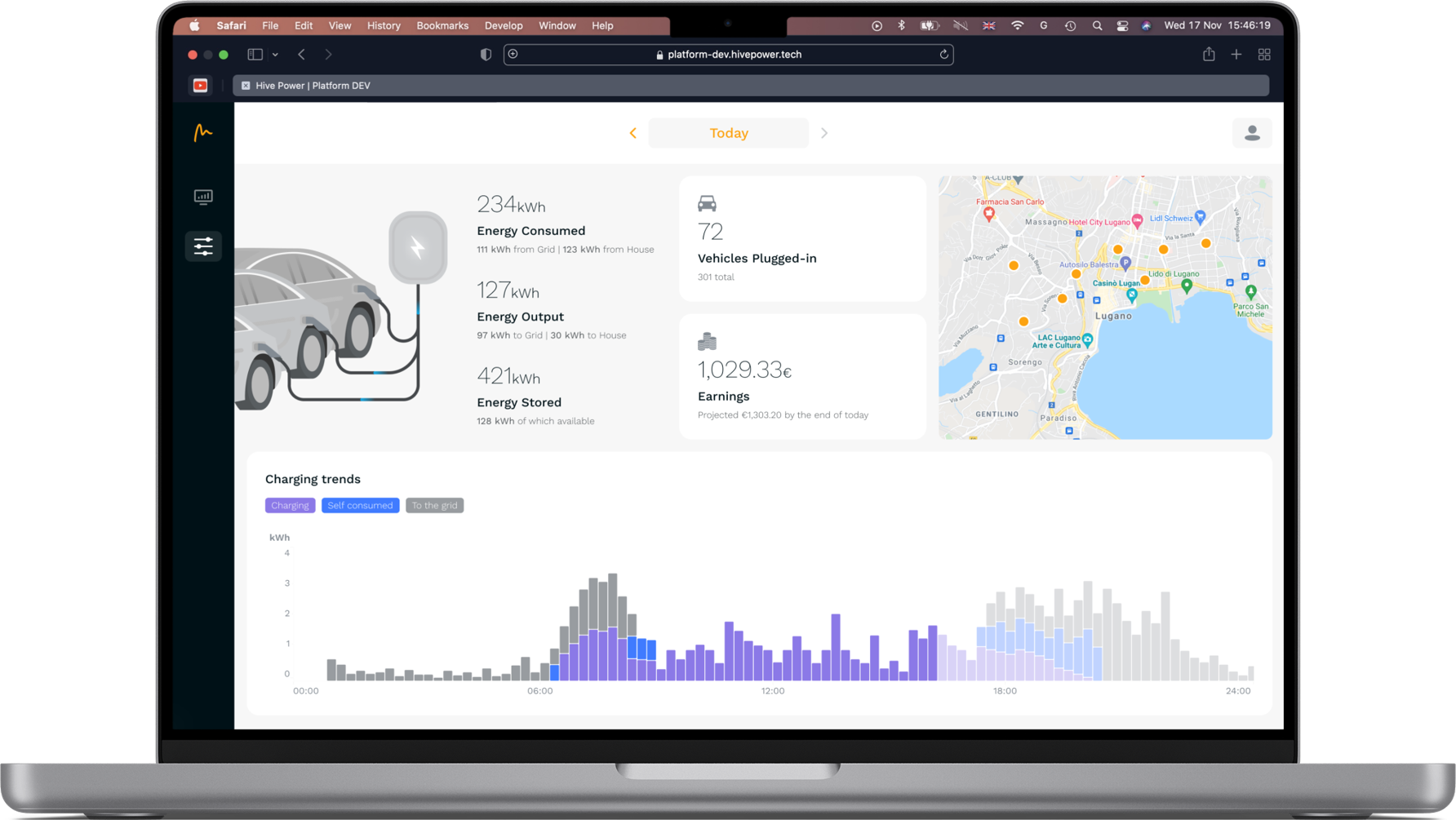The image size is (1456, 820).
Task: Open the Safari share menu
Action: tap(1209, 54)
